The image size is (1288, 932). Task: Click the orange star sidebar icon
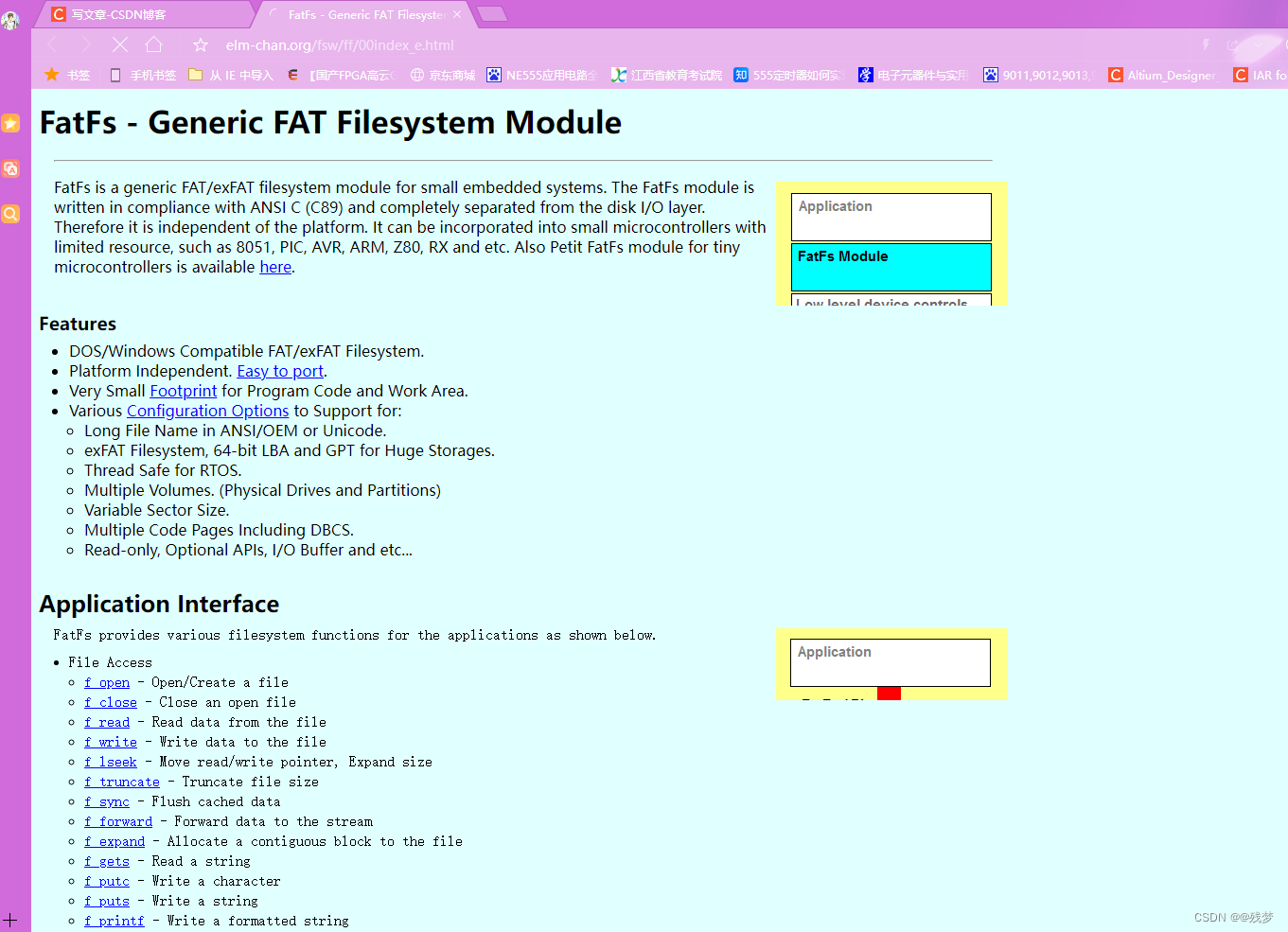click(x=10, y=123)
